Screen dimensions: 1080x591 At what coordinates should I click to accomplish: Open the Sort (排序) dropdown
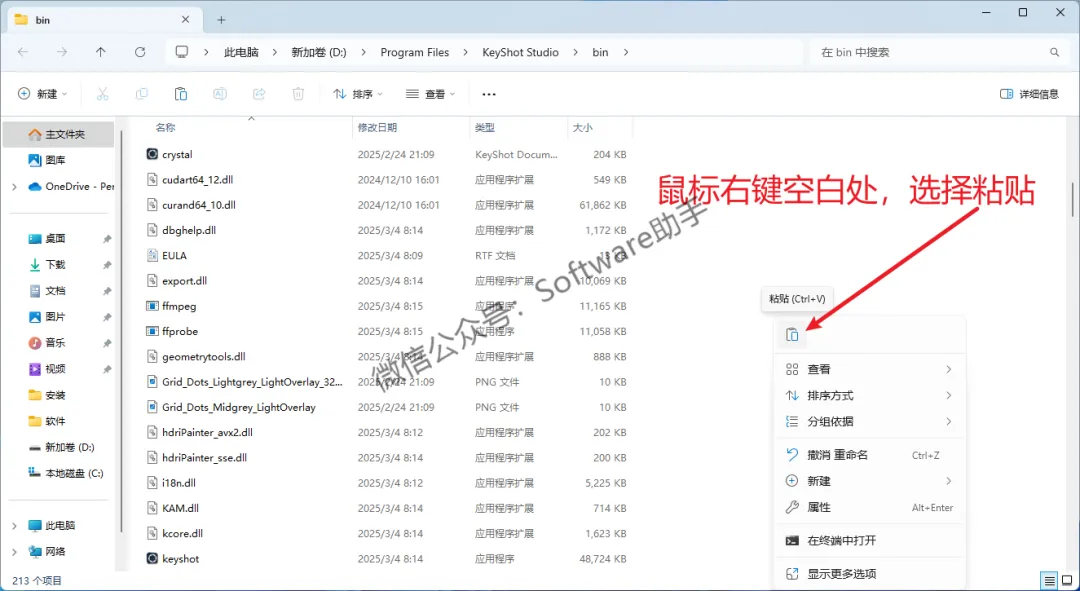click(x=357, y=94)
